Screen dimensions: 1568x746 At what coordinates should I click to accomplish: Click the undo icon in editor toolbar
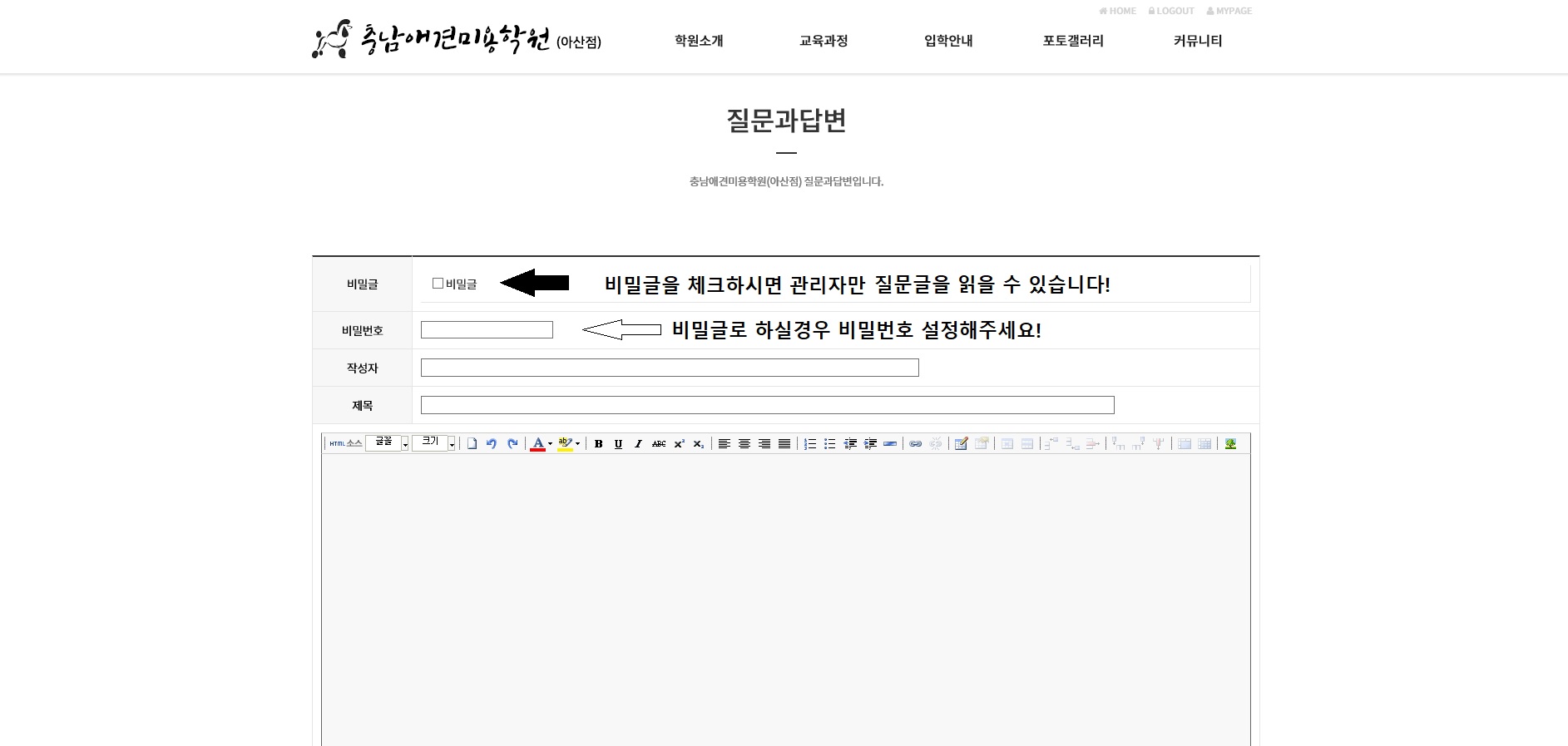click(x=492, y=444)
